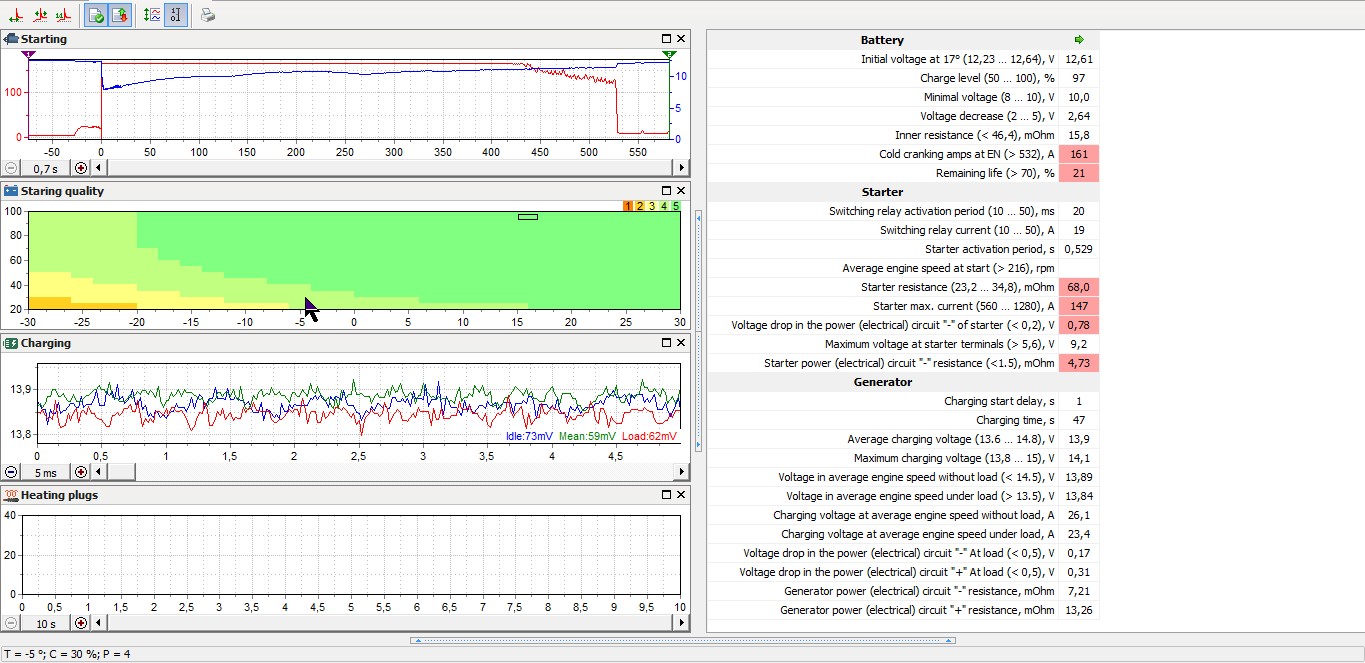Screen dimensions: 1365x663
Task: Click legend swatch 4 in Staring quality
Action: [x=664, y=206]
